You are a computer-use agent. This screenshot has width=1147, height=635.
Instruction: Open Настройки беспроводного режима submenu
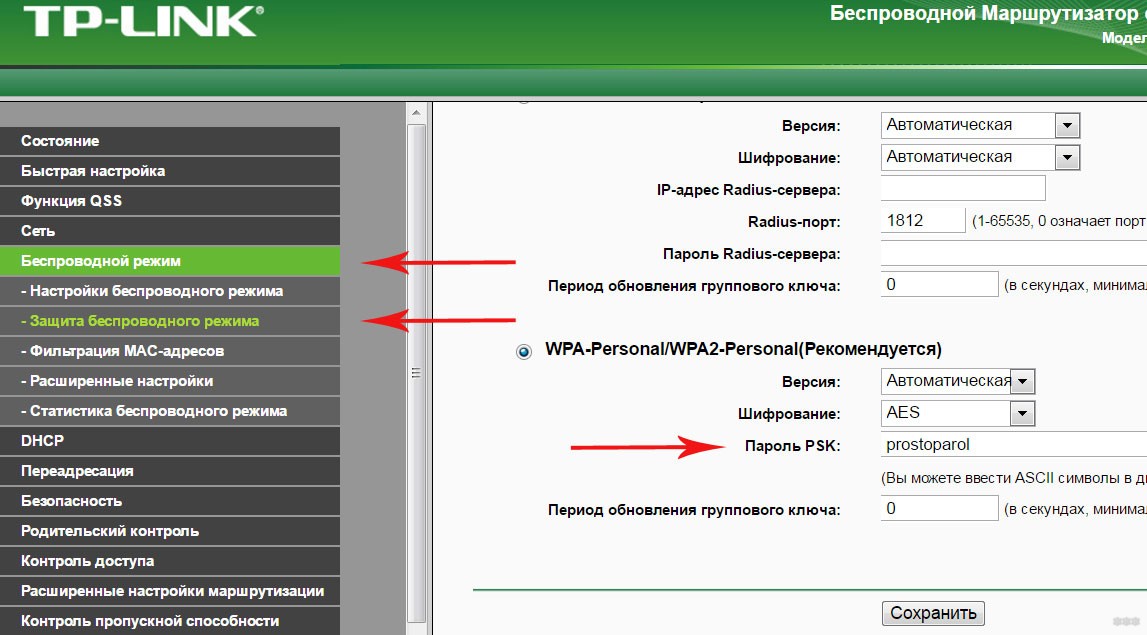point(170,290)
